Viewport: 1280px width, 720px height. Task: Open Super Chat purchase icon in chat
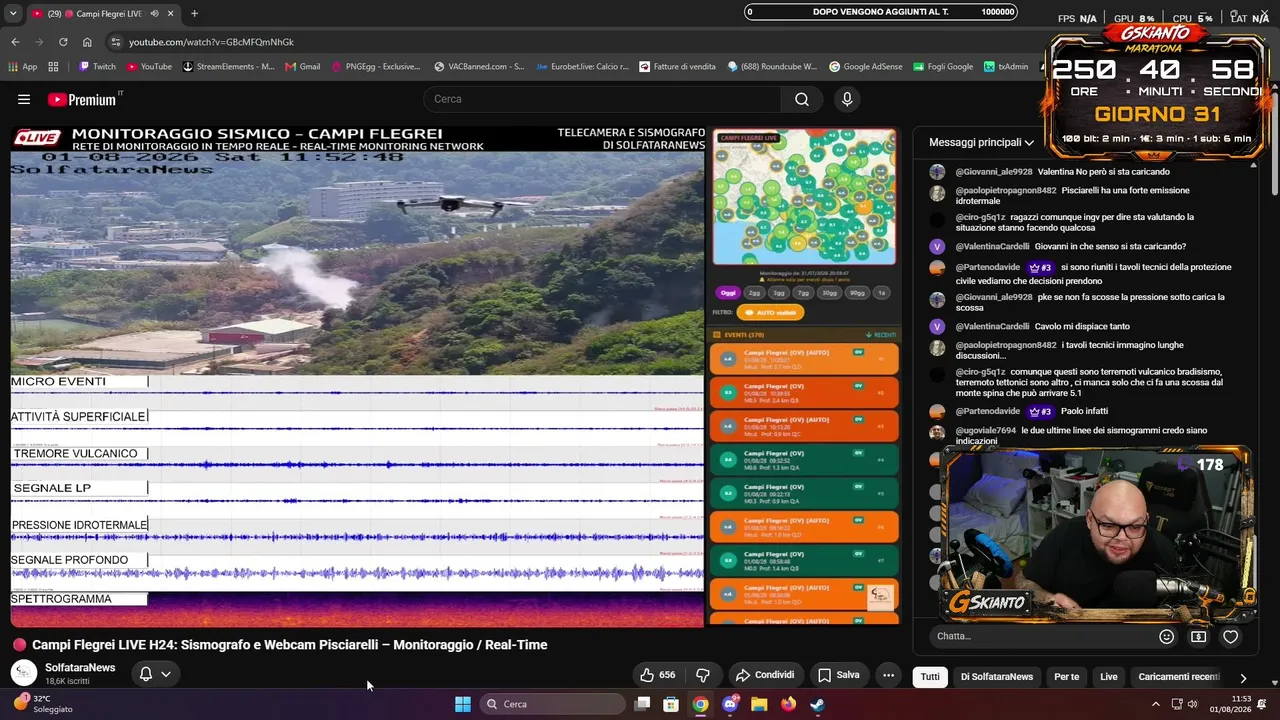click(1198, 636)
